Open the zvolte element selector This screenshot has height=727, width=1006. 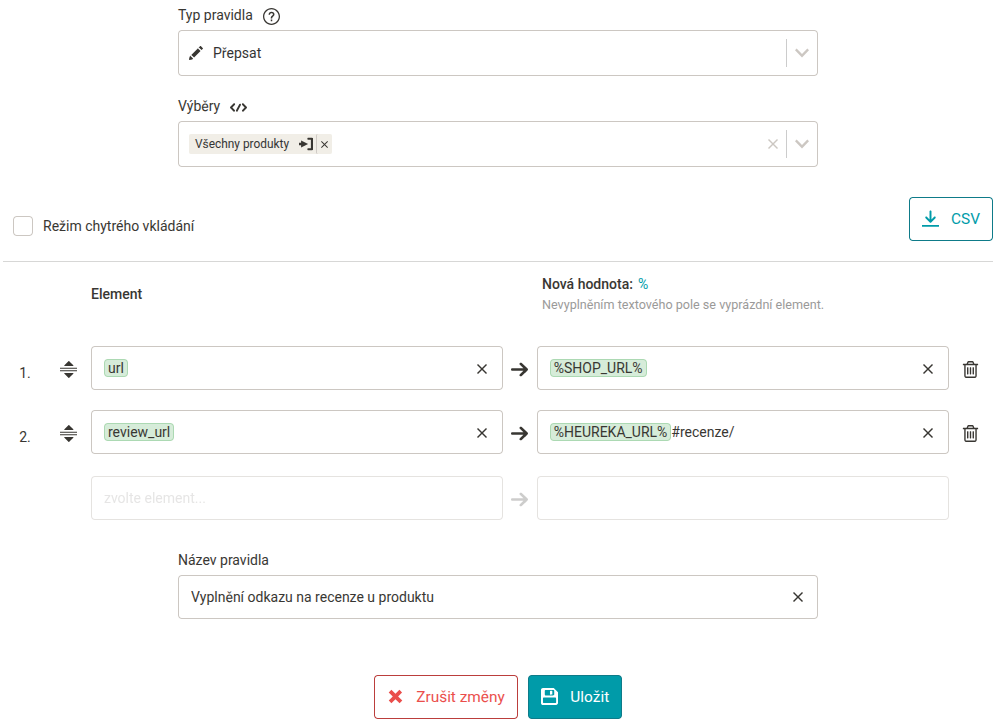pyautogui.click(x=296, y=498)
